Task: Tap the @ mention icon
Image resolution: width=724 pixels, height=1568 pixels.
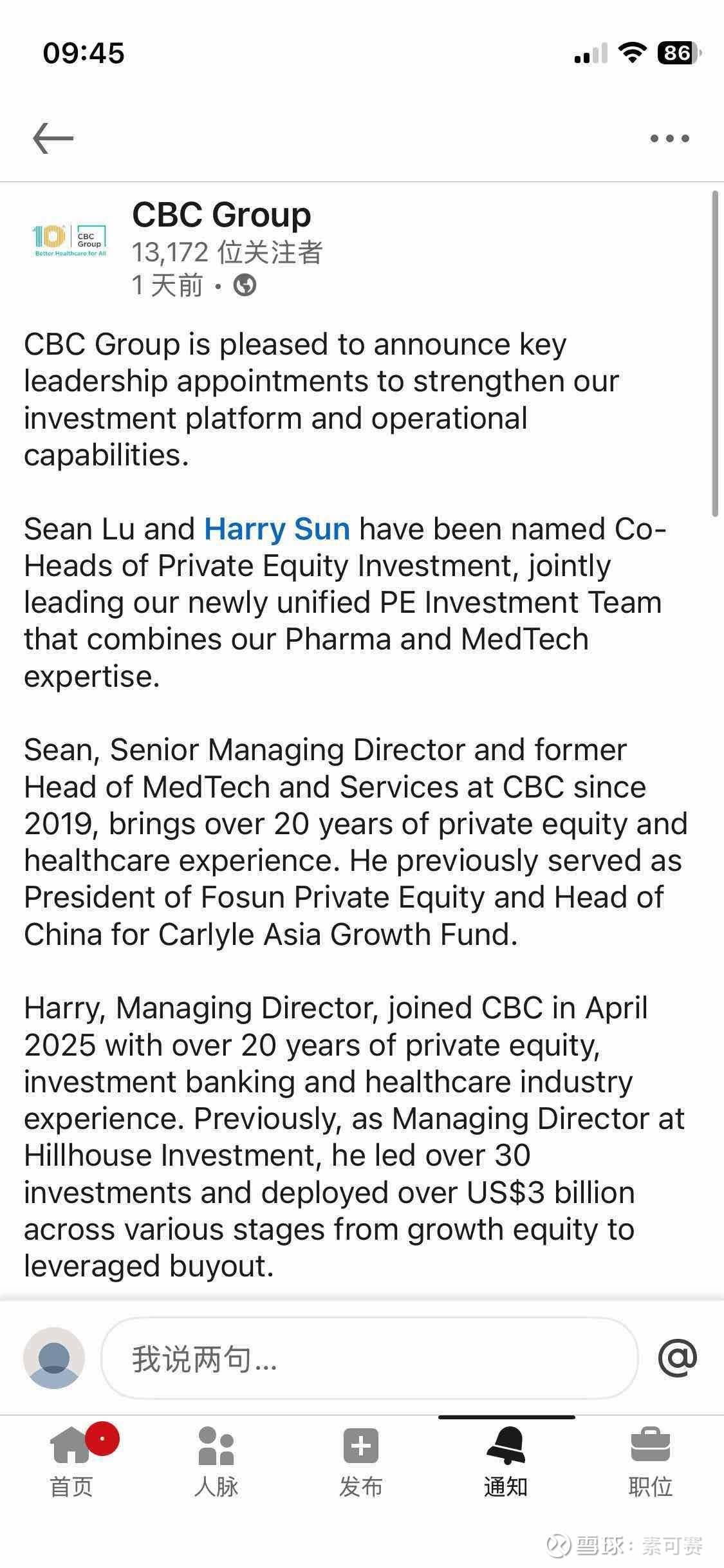Action: coord(677,1358)
